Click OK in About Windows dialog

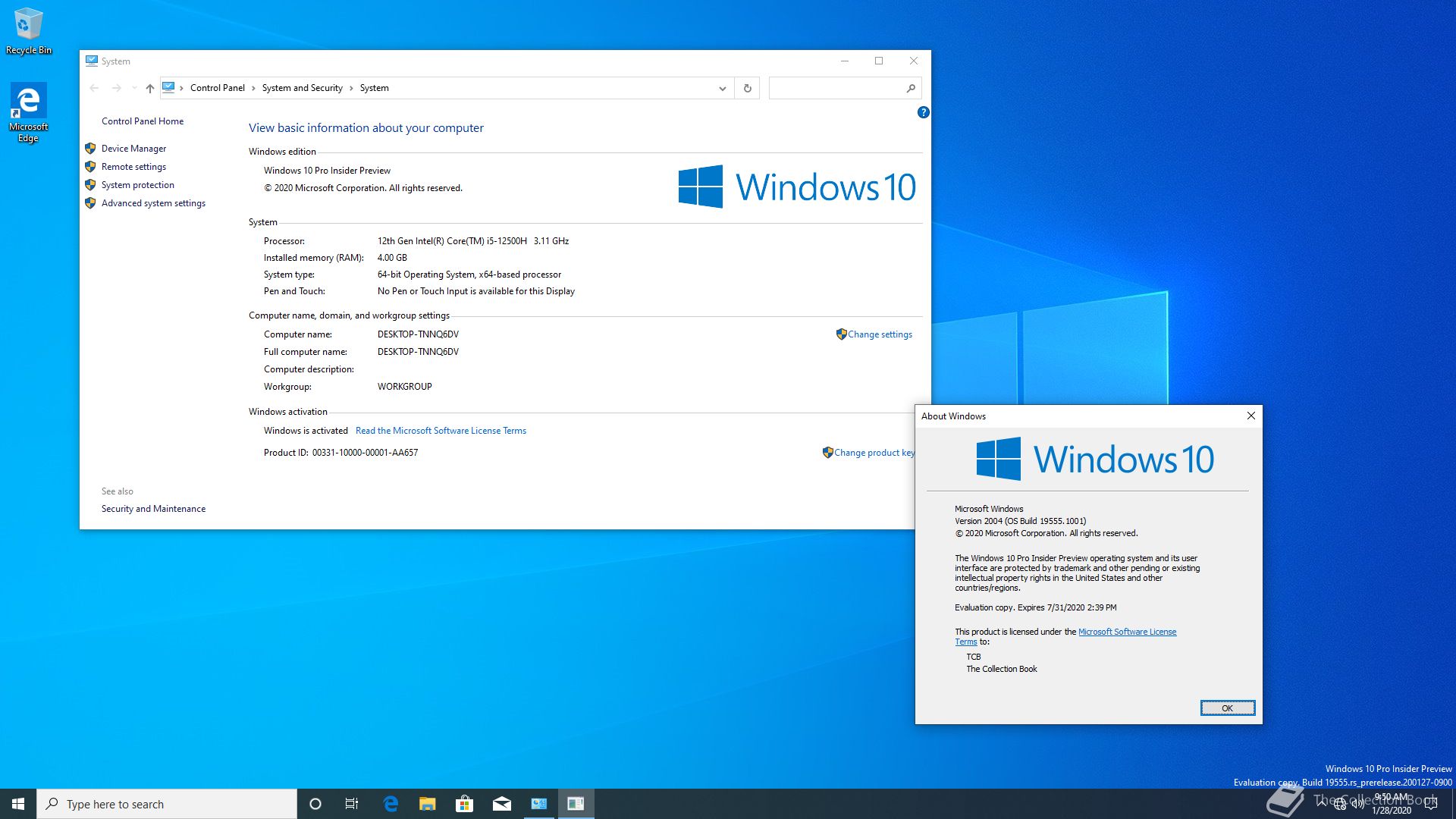pyautogui.click(x=1227, y=708)
